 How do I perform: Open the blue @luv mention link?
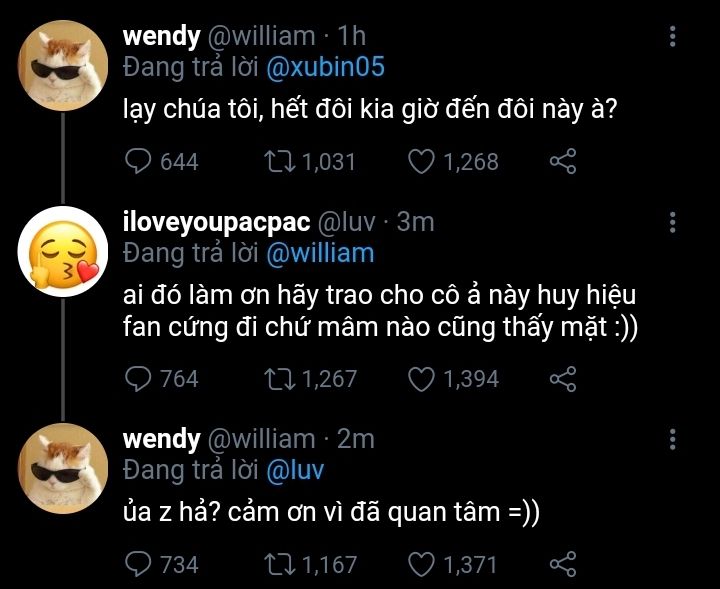(295, 471)
